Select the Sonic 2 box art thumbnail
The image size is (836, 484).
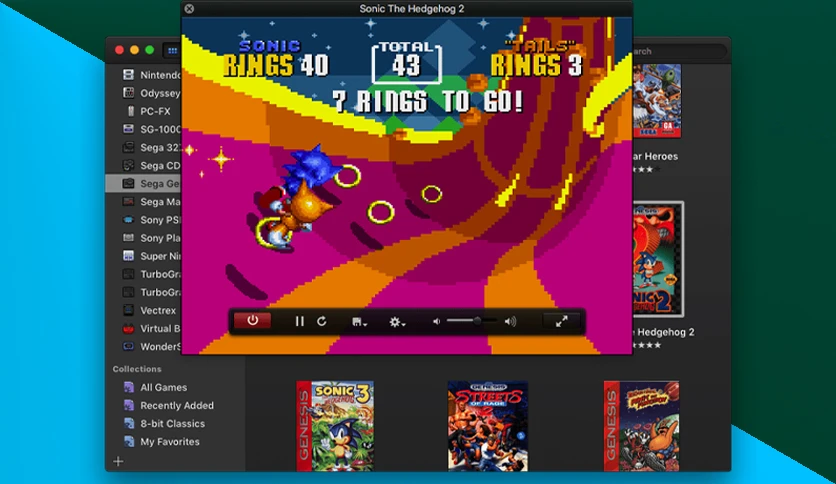click(x=658, y=259)
